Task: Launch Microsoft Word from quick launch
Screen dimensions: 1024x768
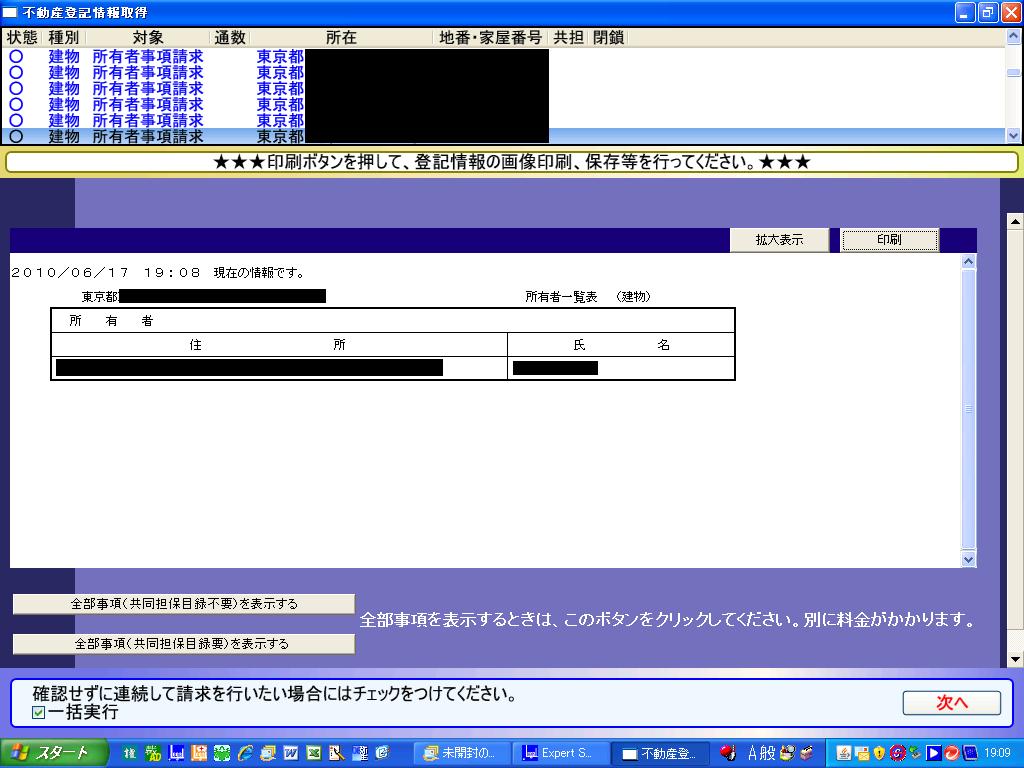Action: [x=291, y=753]
